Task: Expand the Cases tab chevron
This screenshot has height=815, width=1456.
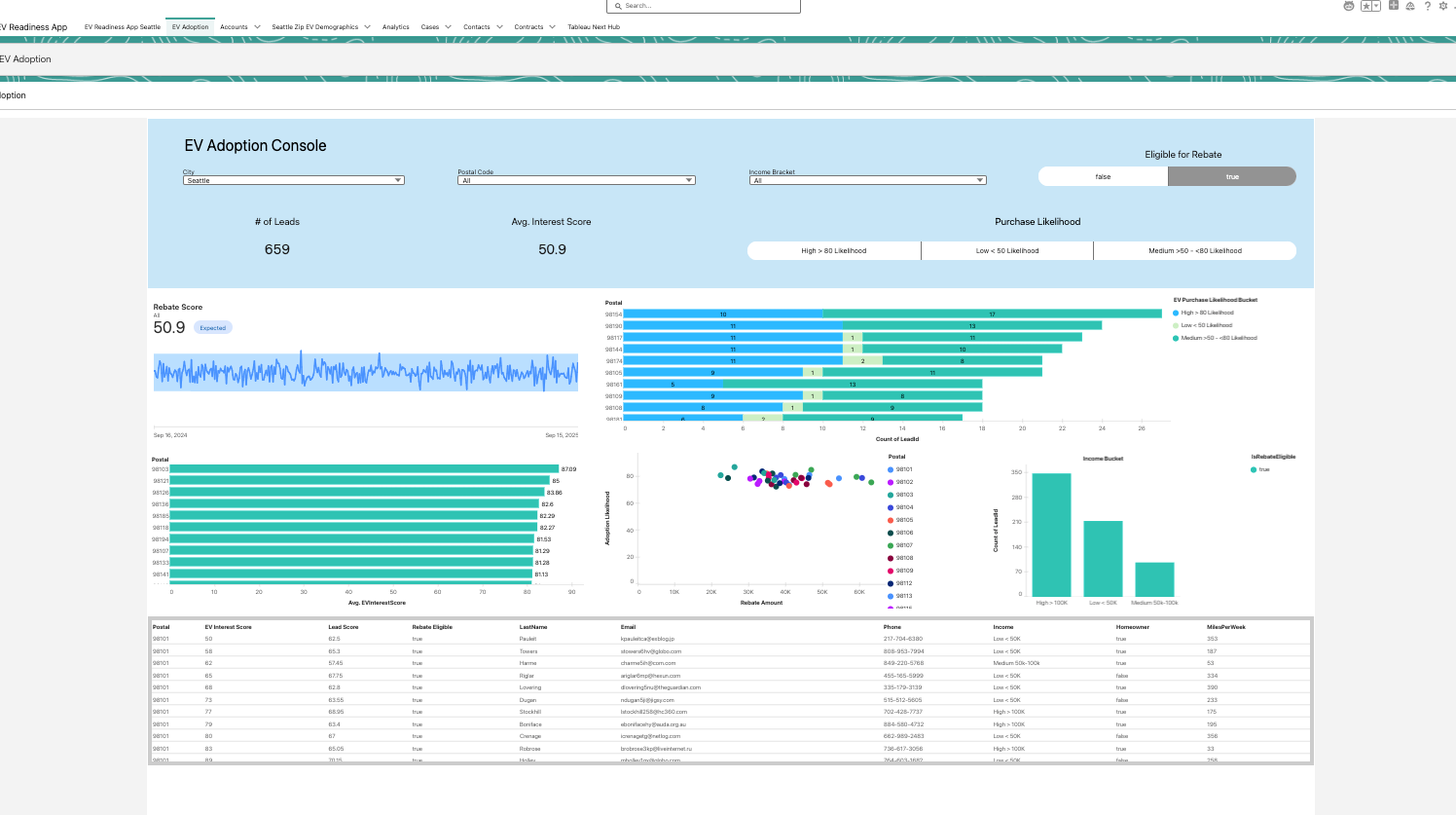Action: [x=448, y=27]
